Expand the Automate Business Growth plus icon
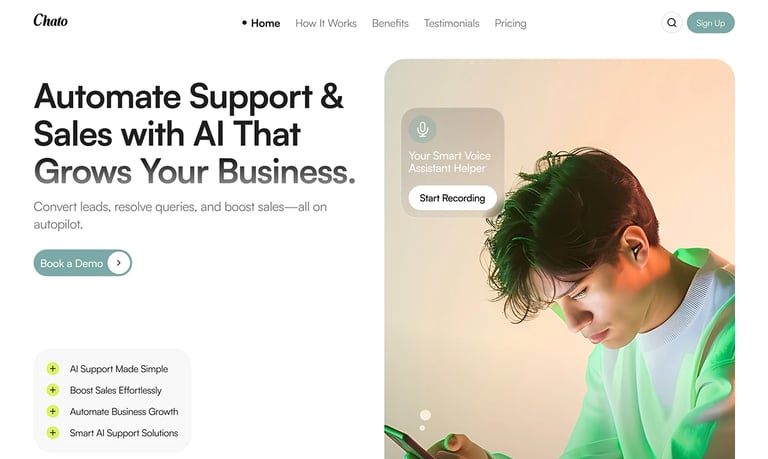Viewport: 768px width, 459px height. coord(52,411)
